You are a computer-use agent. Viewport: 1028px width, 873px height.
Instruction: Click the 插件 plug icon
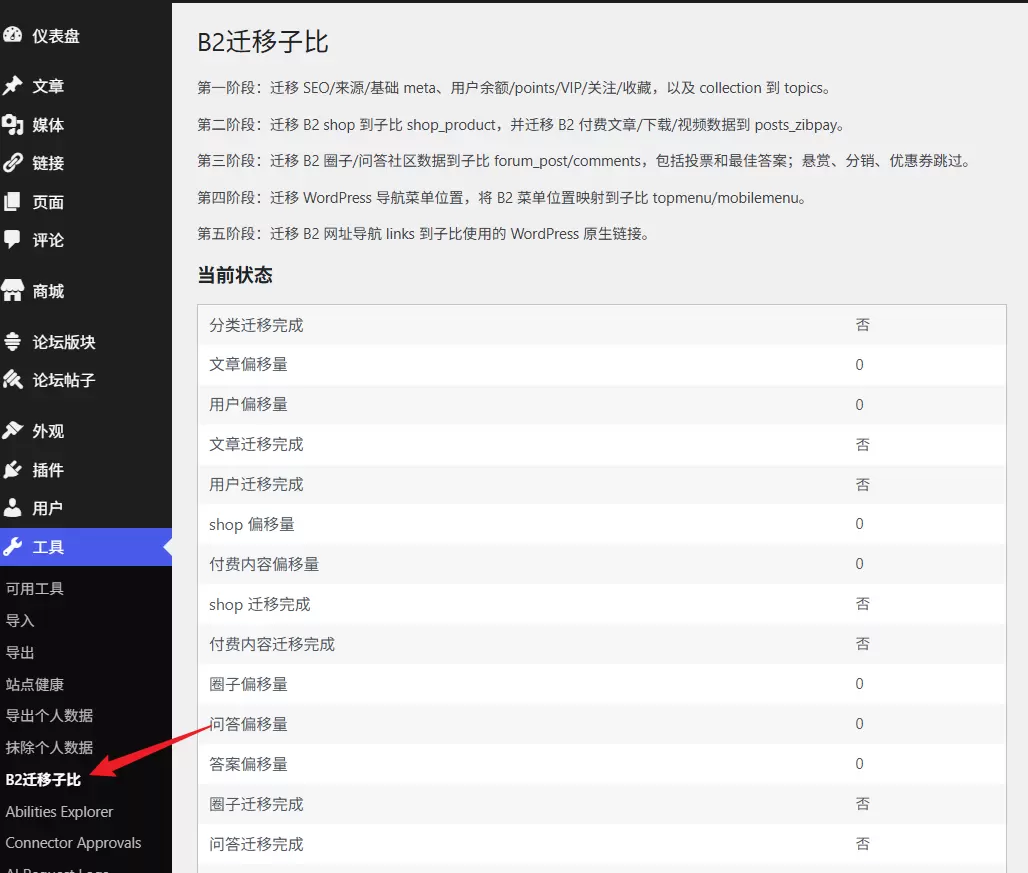pos(12,470)
